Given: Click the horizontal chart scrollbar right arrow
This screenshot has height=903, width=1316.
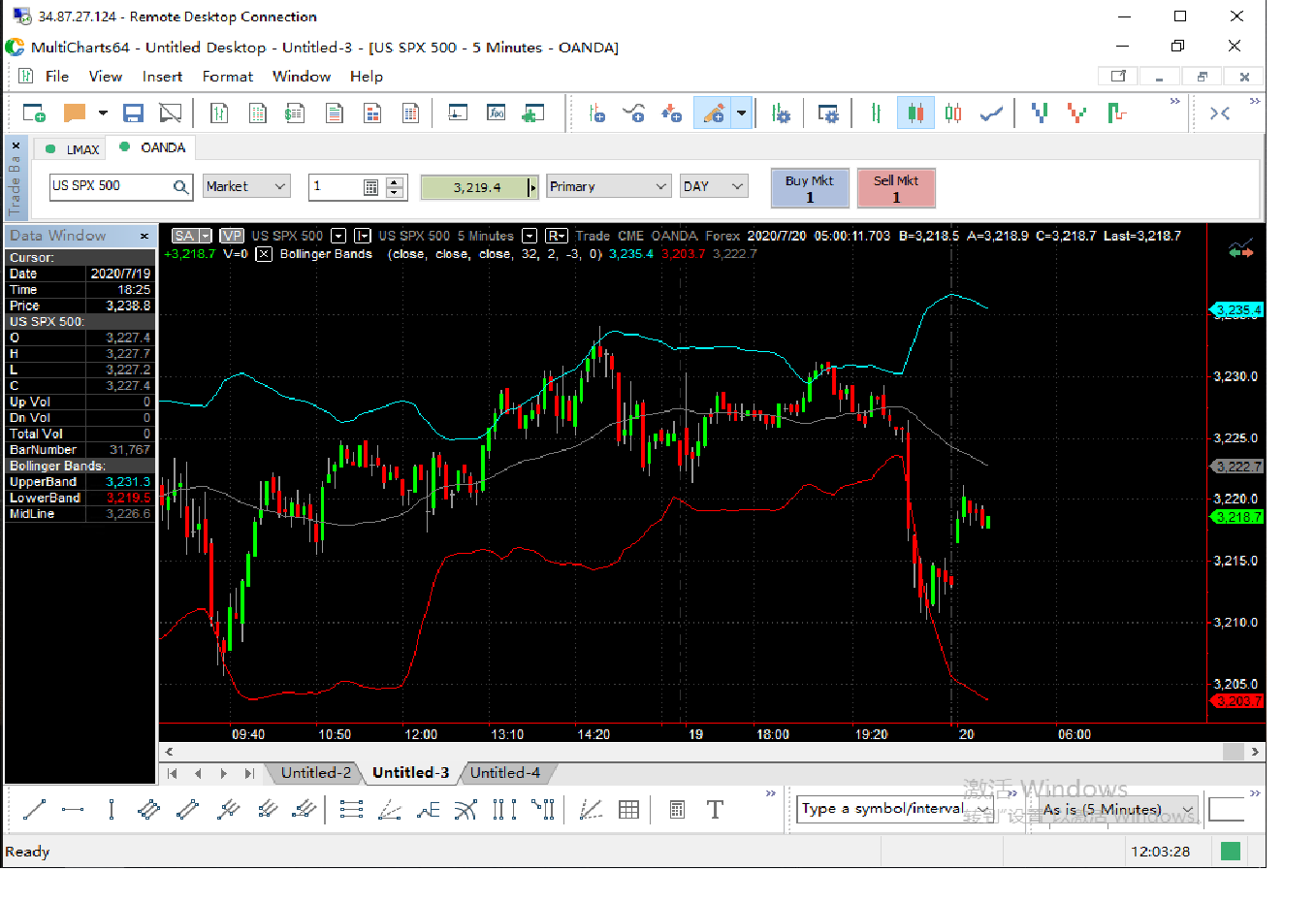Looking at the screenshot, I should [x=1255, y=752].
